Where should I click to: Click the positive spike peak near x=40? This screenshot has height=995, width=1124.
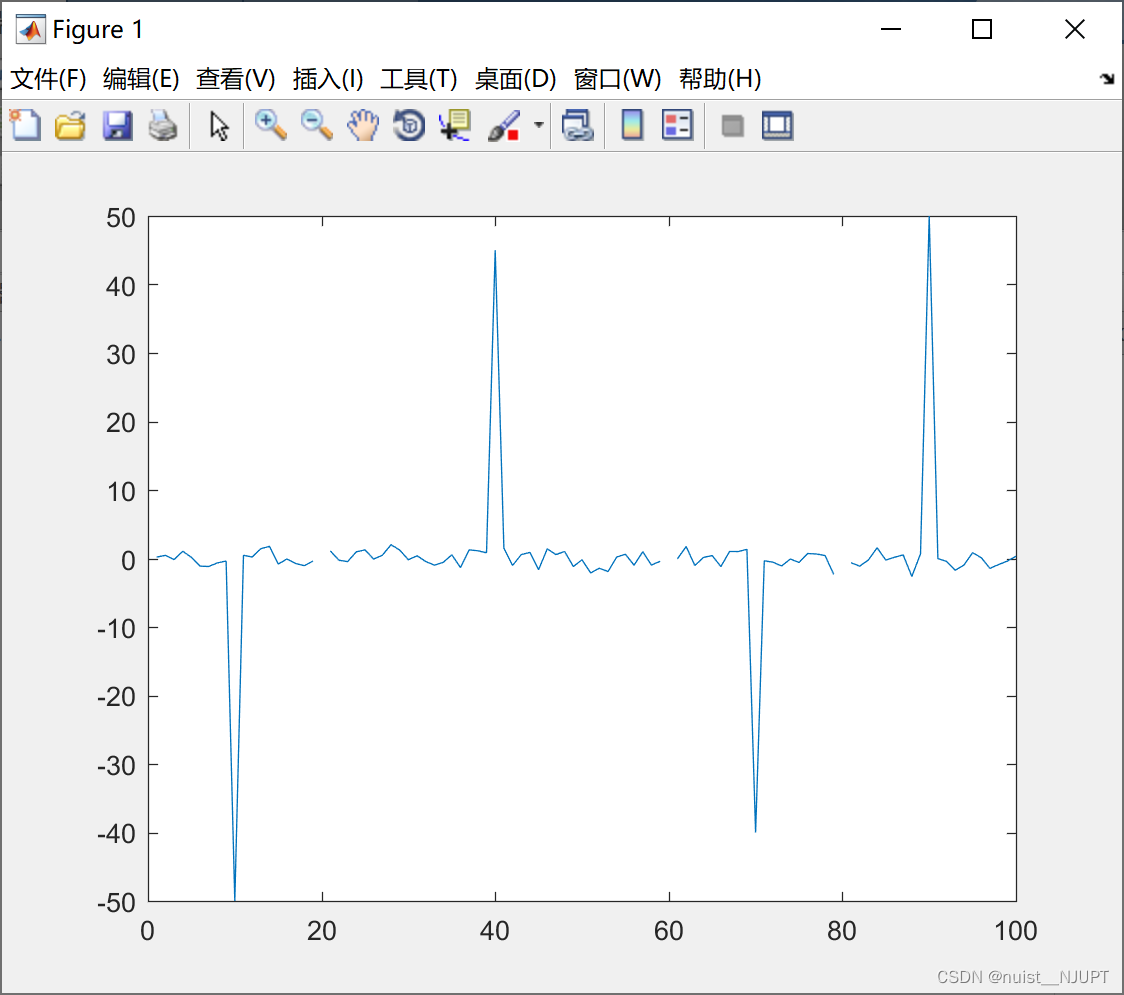point(495,252)
